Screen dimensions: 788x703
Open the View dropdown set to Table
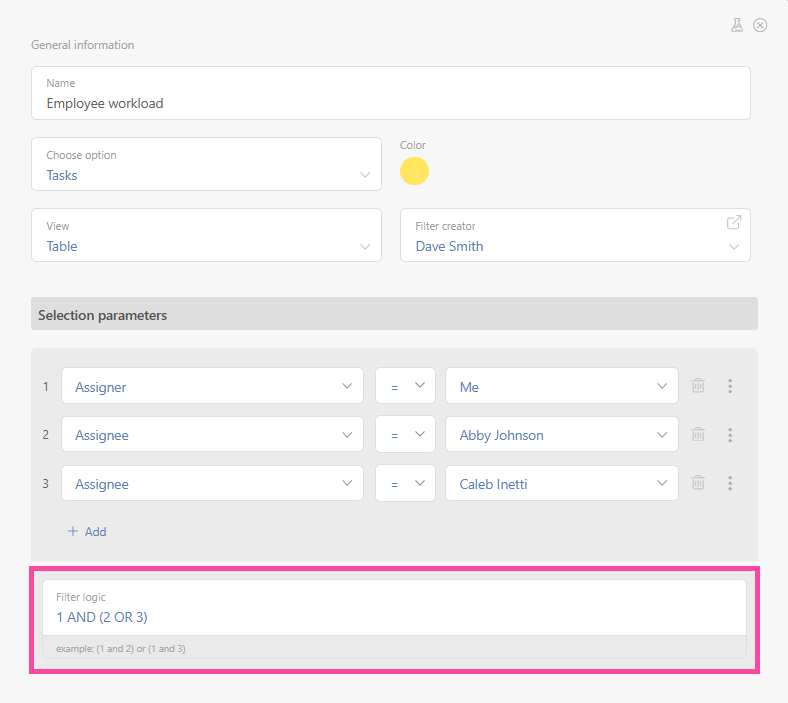tap(206, 236)
